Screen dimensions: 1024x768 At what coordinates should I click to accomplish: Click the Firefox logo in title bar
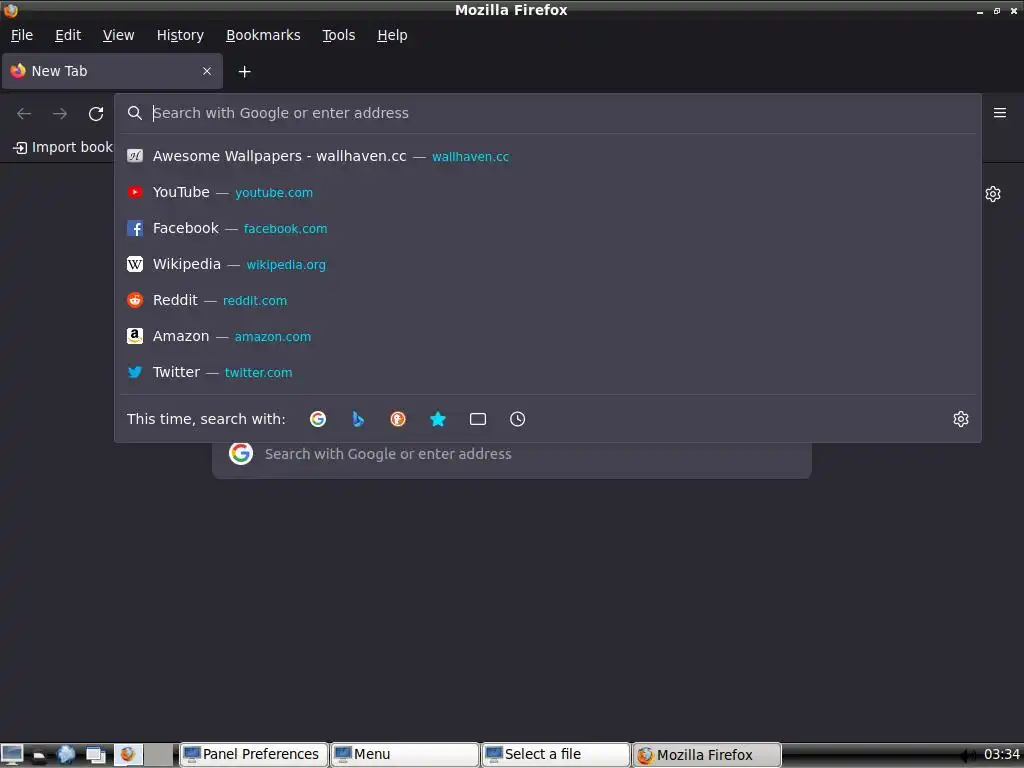coord(10,10)
